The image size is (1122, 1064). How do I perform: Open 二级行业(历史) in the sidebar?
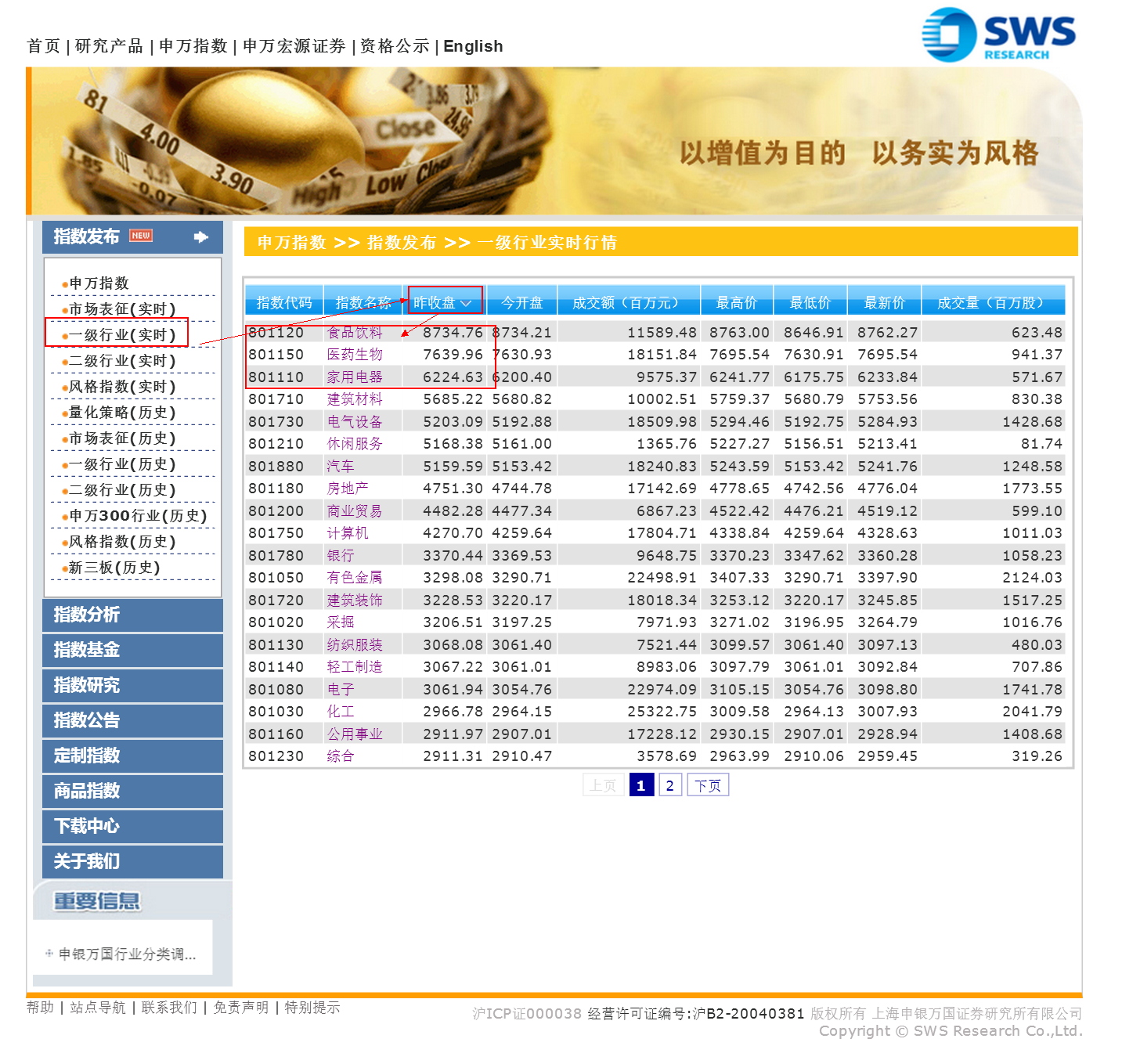[122, 490]
